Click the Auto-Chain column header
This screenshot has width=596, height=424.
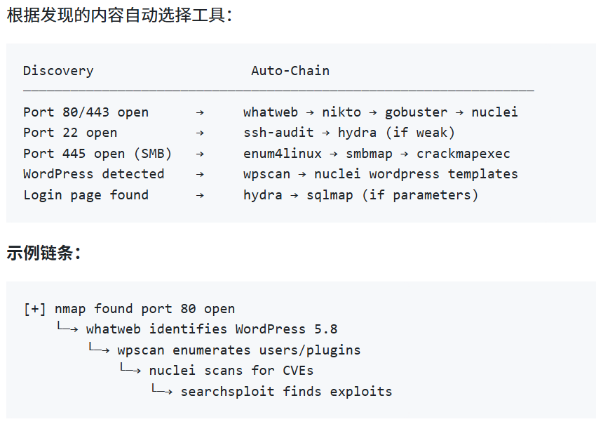click(x=290, y=71)
